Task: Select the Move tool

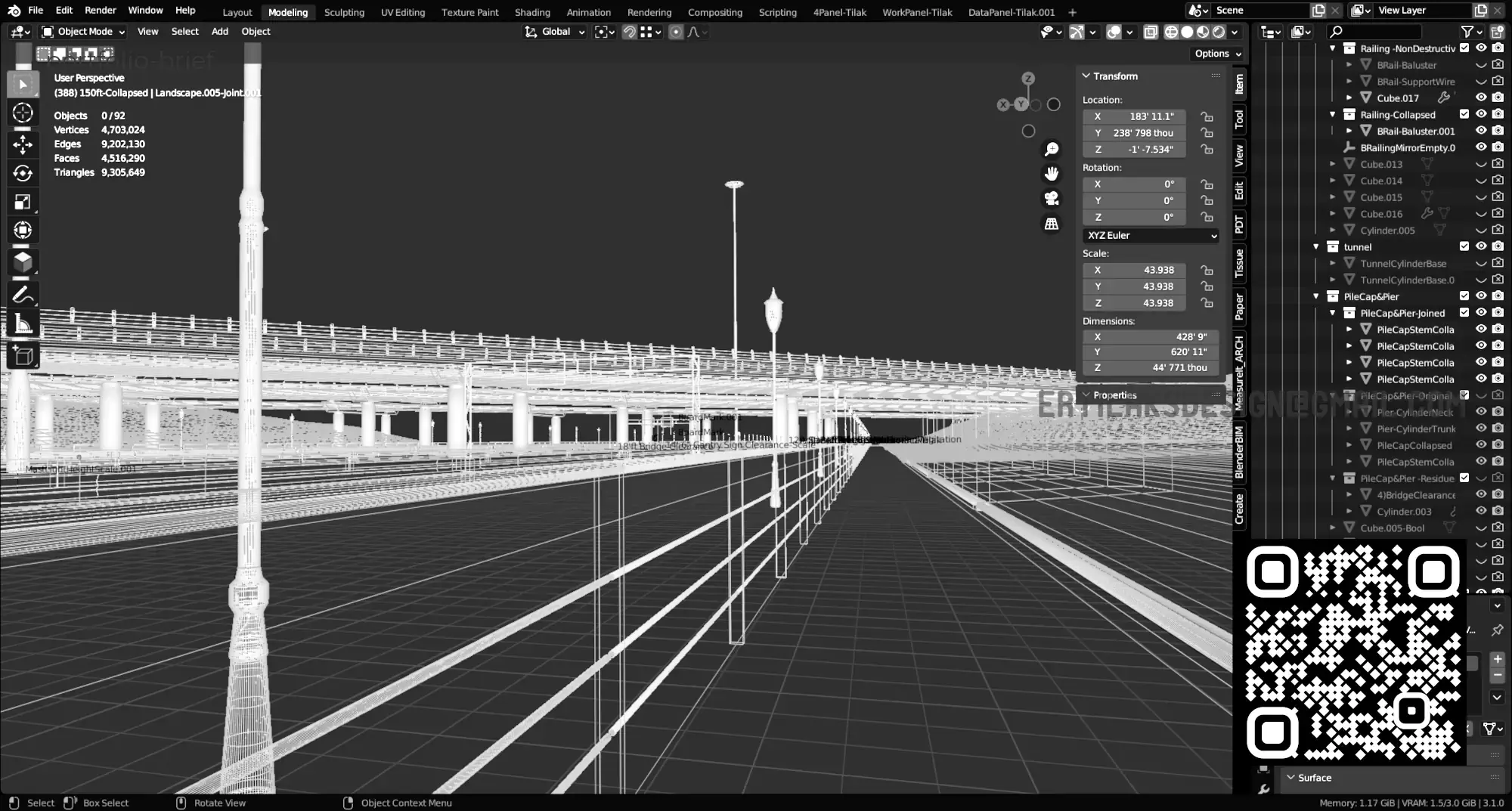Action: pos(23,144)
